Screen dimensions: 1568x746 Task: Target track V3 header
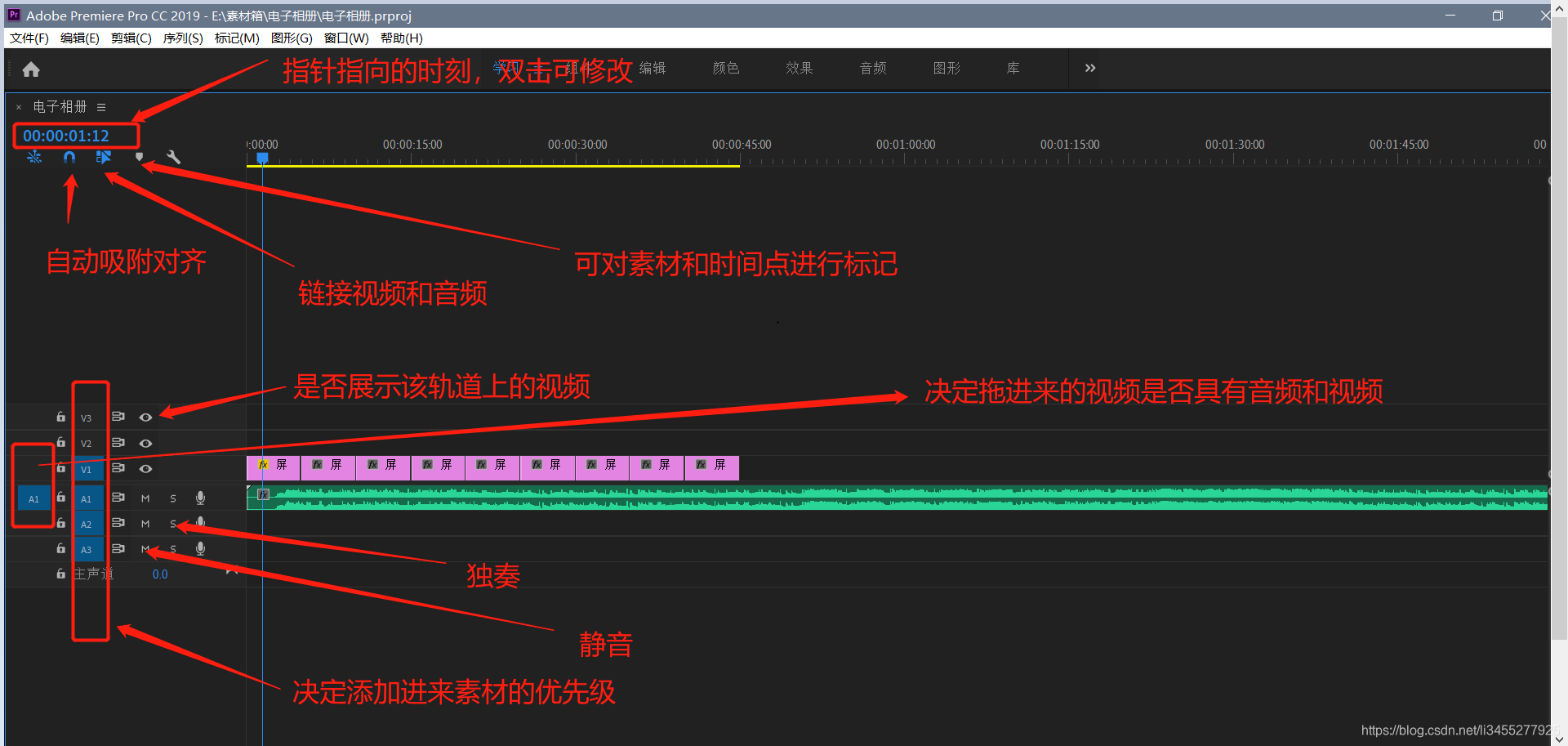[x=87, y=418]
